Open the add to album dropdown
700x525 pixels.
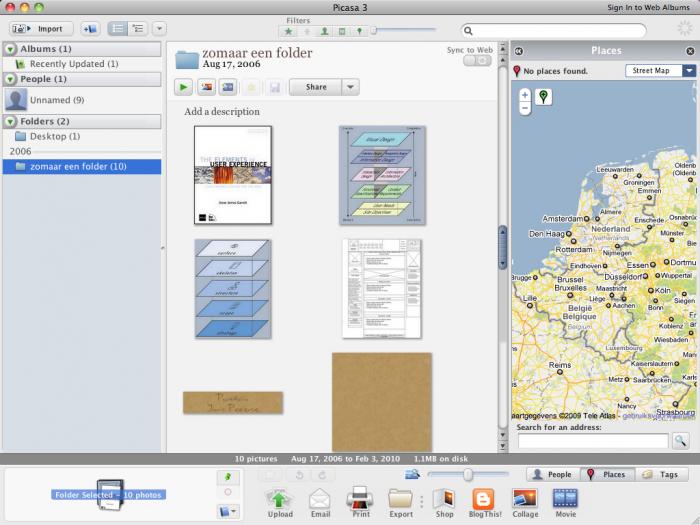point(228,511)
